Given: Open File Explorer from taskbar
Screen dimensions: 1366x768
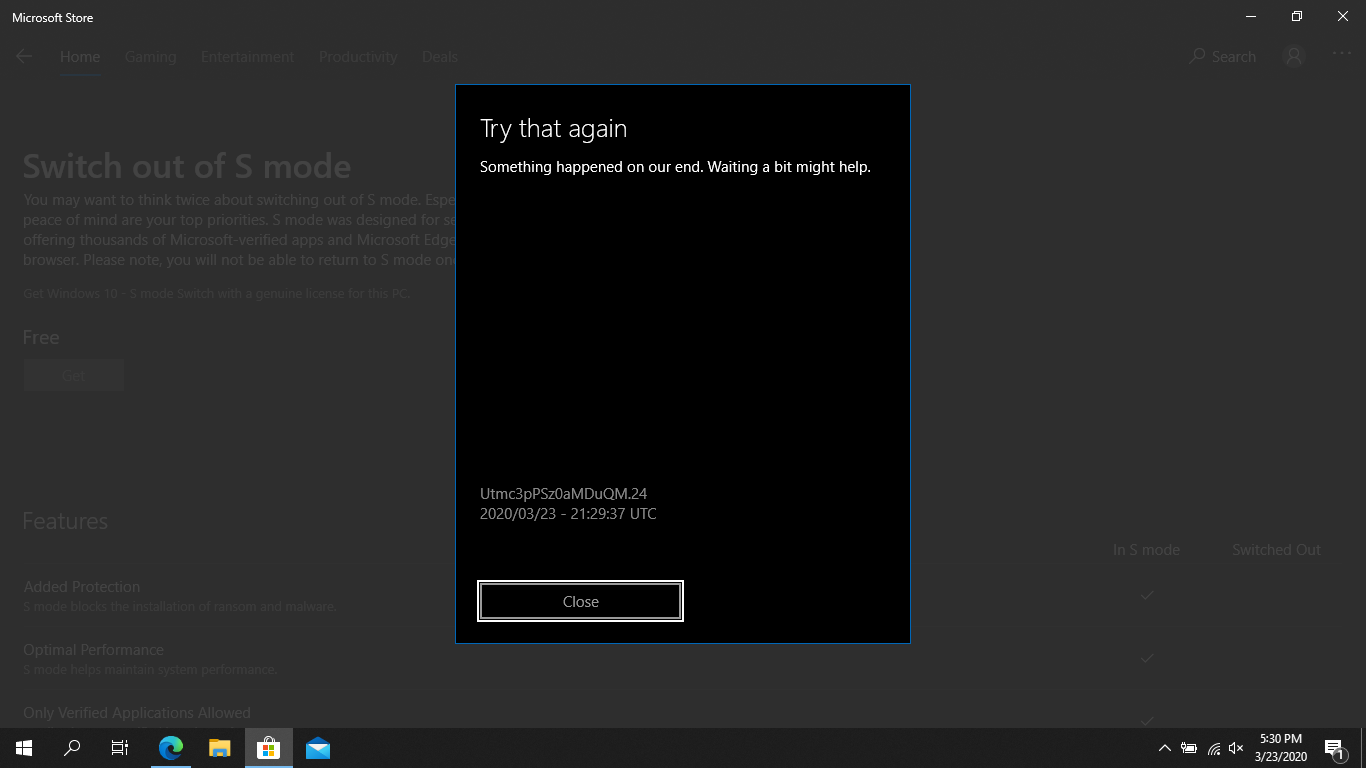Looking at the screenshot, I should 220,748.
